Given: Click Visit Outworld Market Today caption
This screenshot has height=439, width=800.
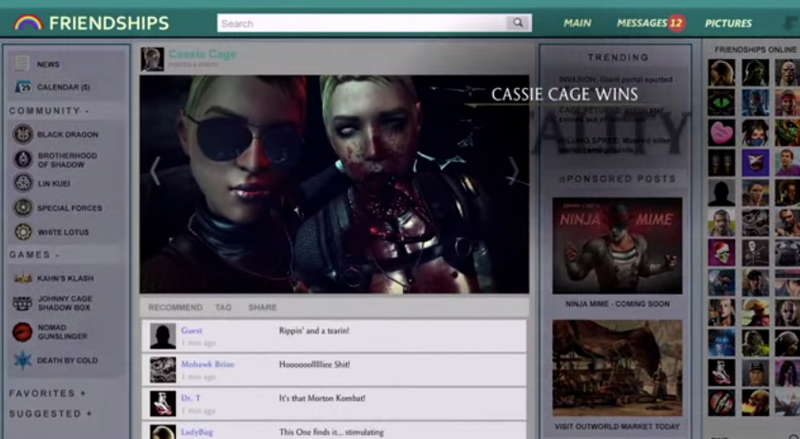Looking at the screenshot, I should [617, 426].
